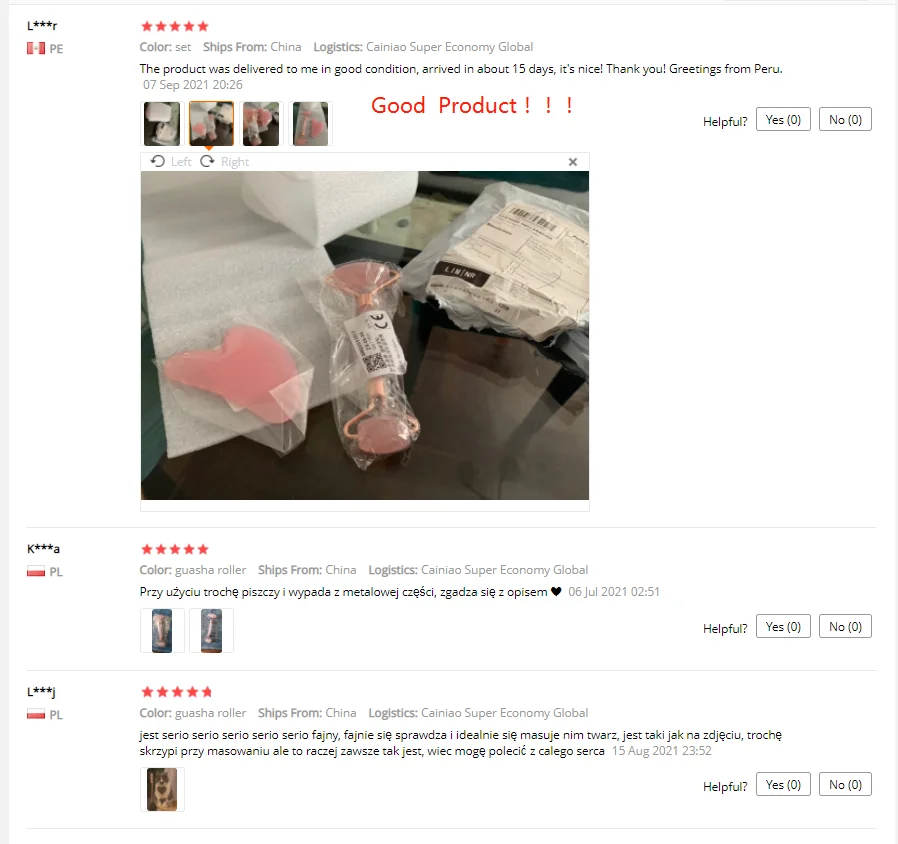Click the Peru flag icon beside PE
Viewport: 898px width, 844px height.
[36, 49]
